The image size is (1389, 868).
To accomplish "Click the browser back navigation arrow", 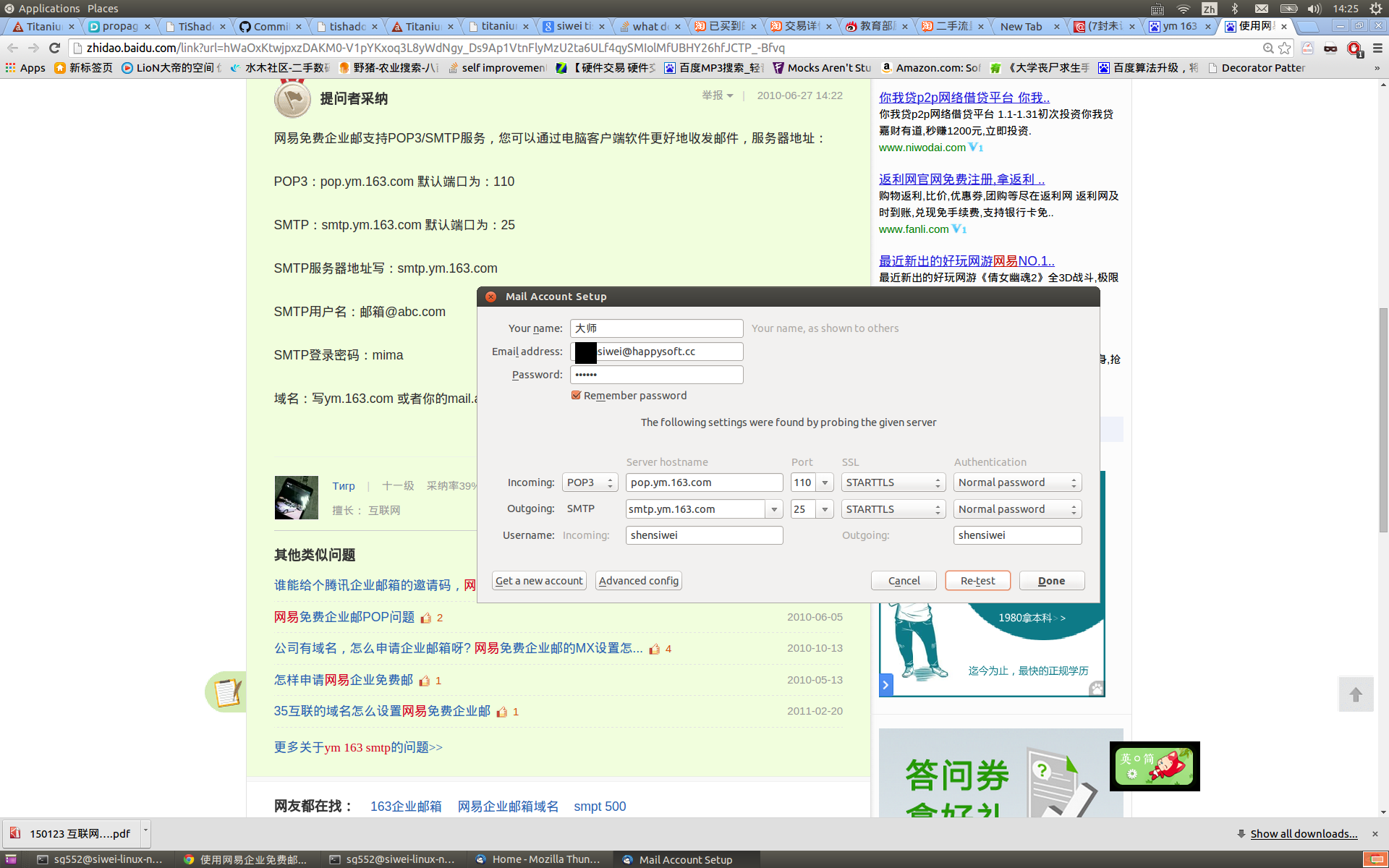I will click(12, 48).
